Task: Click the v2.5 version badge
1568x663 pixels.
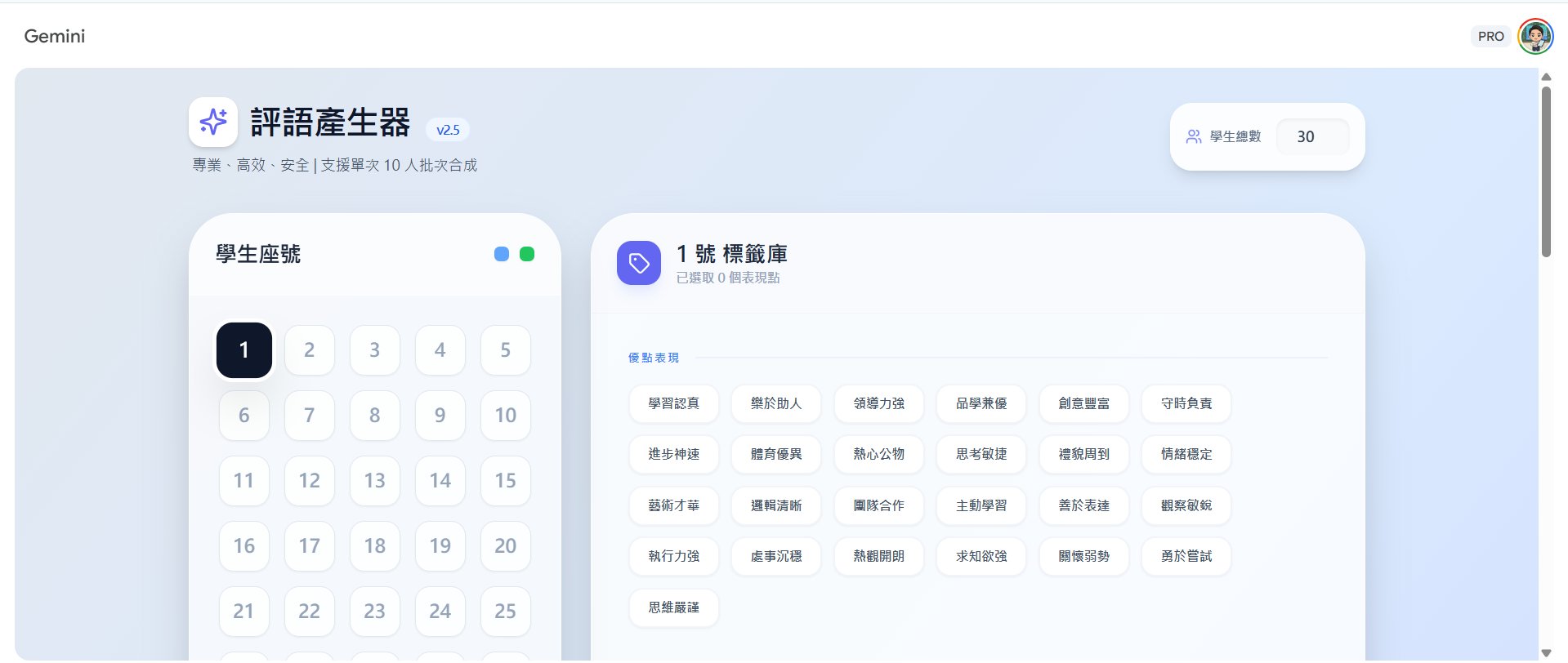Action: click(448, 130)
